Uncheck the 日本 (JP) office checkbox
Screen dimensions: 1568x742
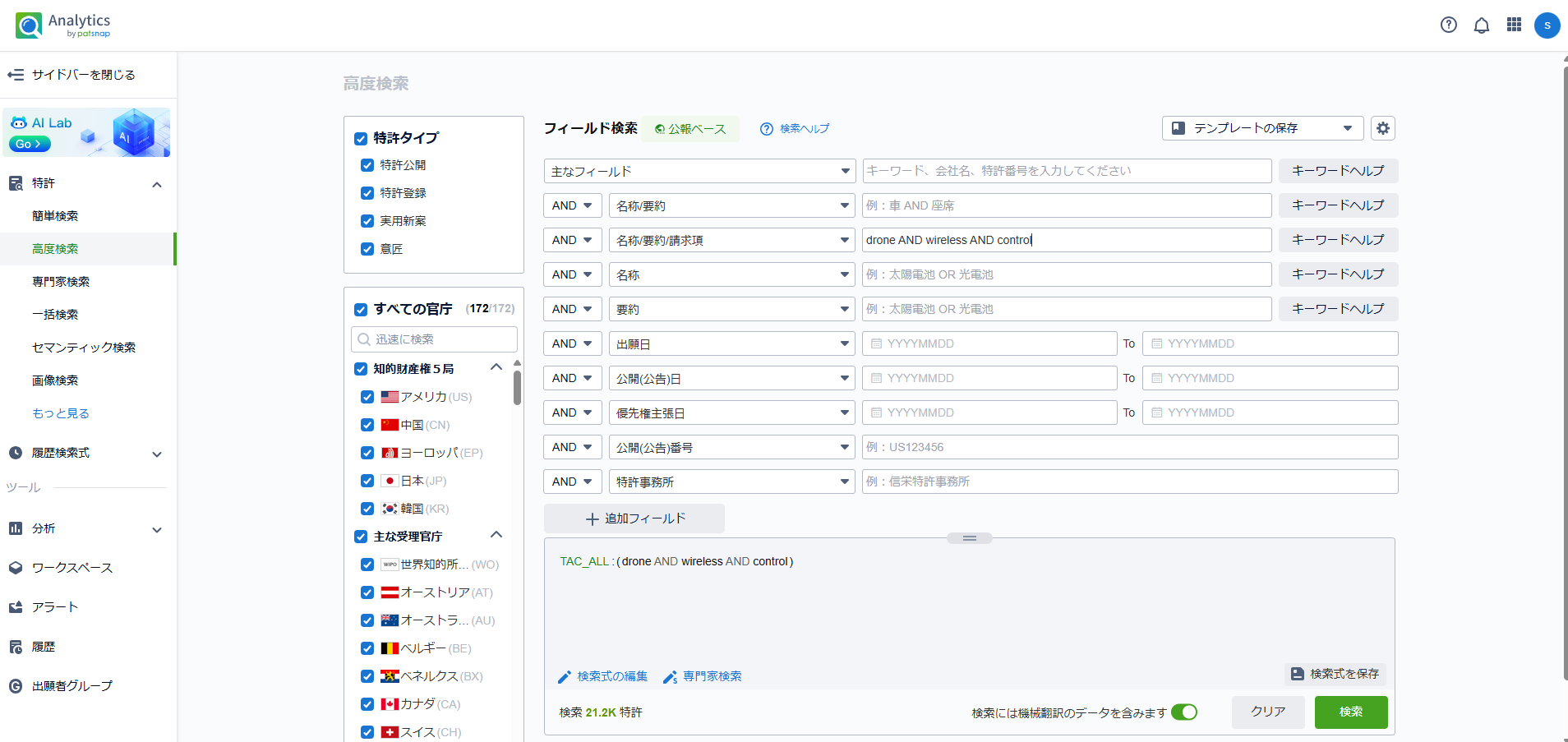(367, 481)
